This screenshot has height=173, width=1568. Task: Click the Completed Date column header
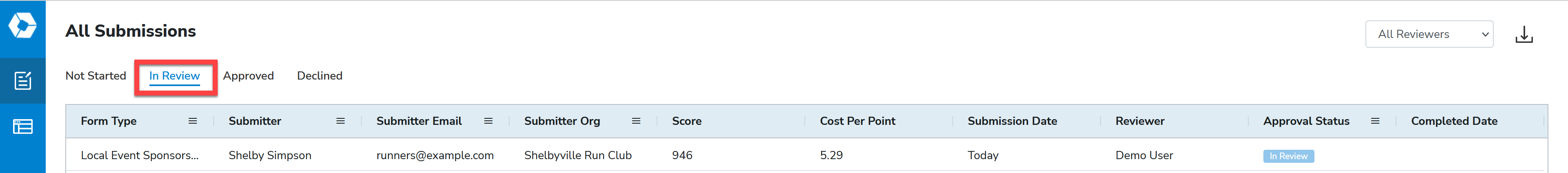[1454, 121]
